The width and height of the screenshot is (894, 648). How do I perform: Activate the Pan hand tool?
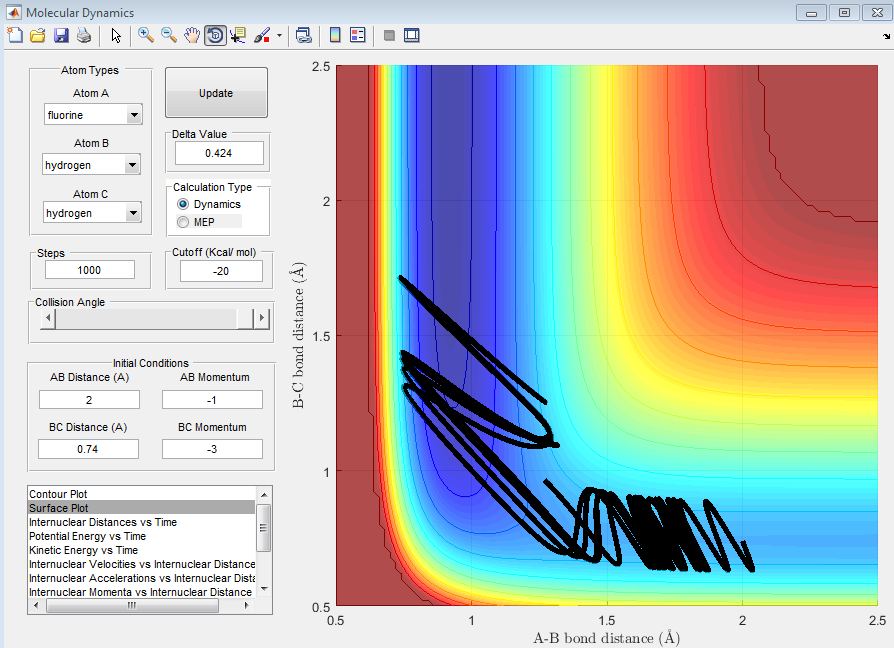click(192, 35)
